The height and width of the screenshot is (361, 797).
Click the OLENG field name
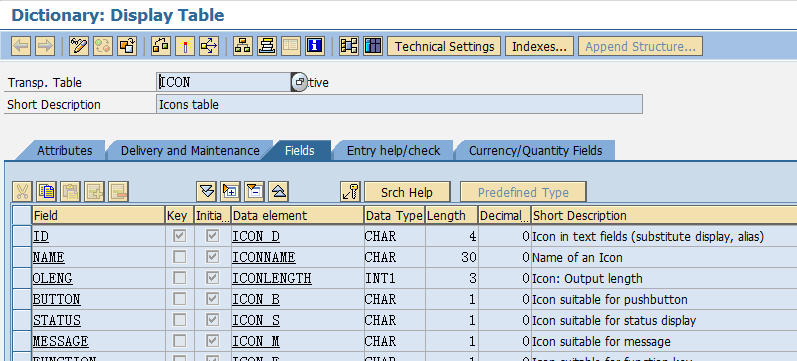53,278
